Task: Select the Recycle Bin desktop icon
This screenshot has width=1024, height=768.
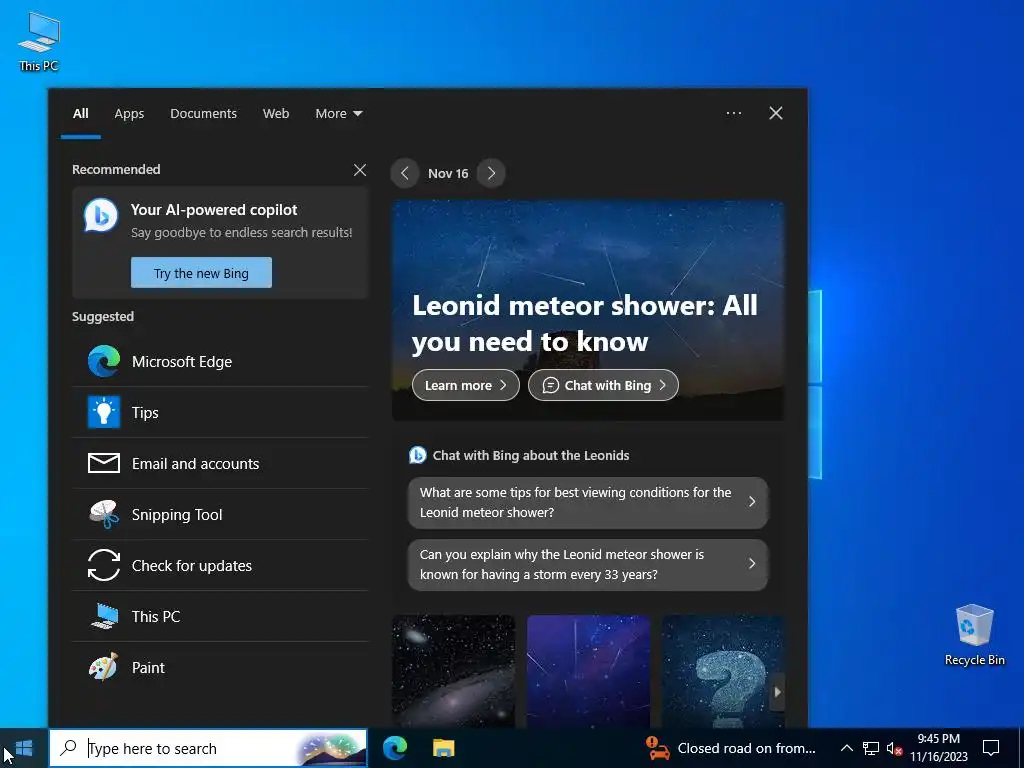Action: coord(974,635)
